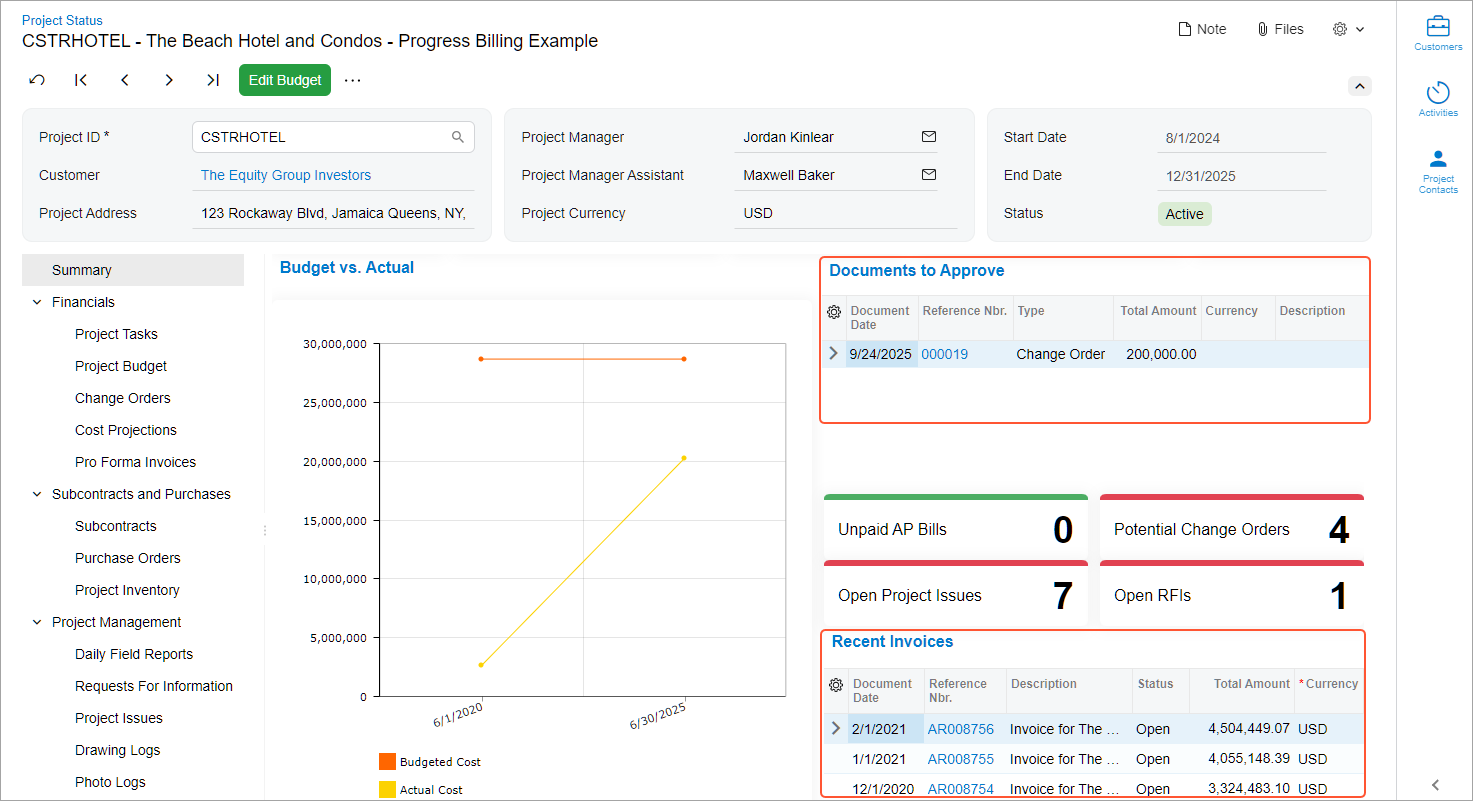
Task: Go to the last record
Action: [212, 80]
